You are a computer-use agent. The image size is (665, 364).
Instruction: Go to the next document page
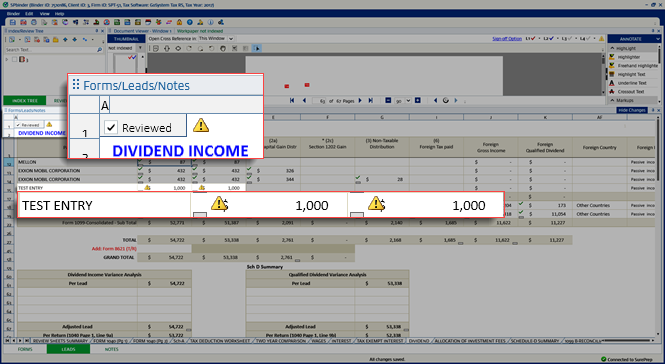click(x=360, y=101)
